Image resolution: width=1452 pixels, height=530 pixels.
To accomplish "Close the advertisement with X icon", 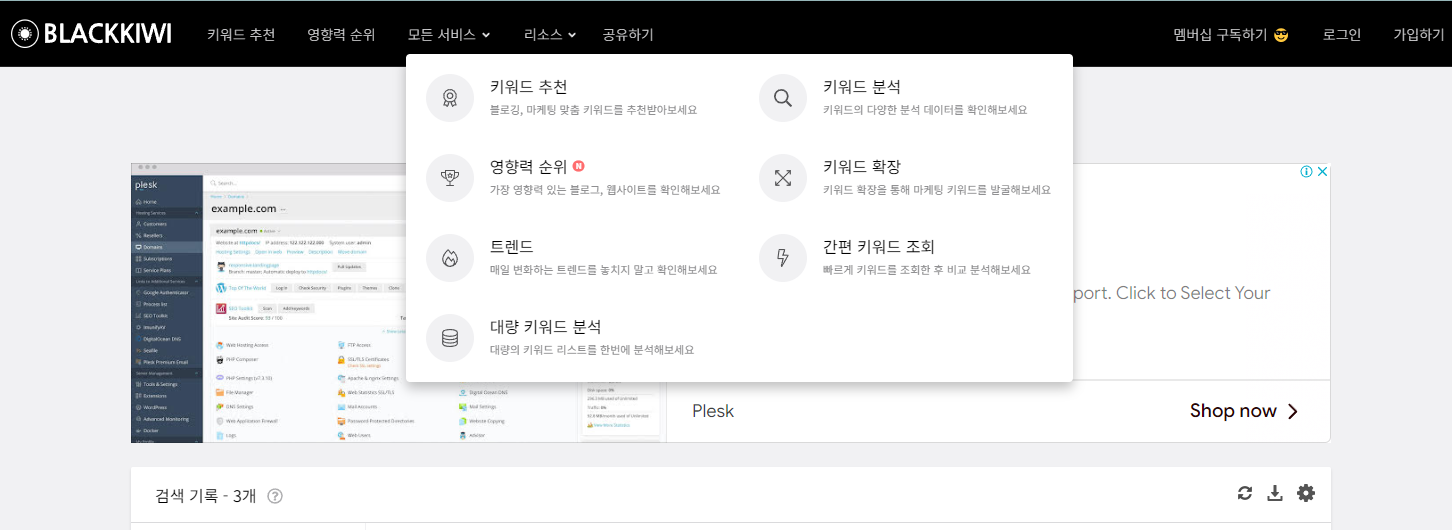I will pyautogui.click(x=1322, y=172).
